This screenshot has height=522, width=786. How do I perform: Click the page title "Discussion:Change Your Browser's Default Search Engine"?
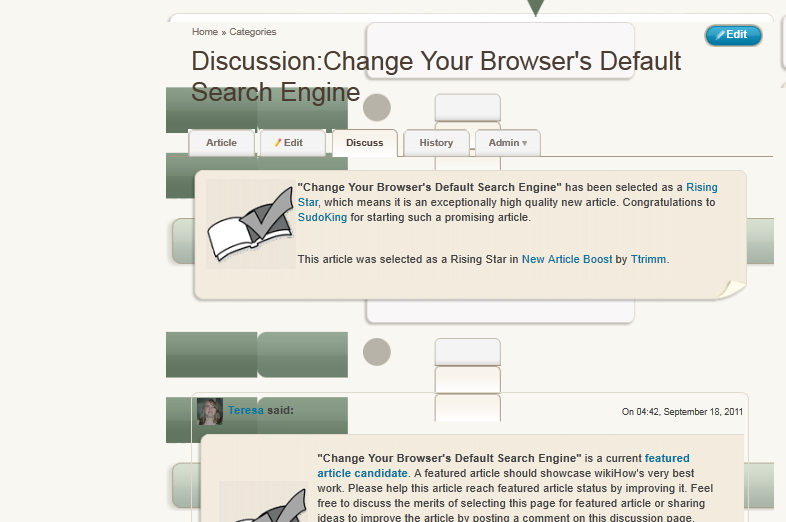(436, 76)
